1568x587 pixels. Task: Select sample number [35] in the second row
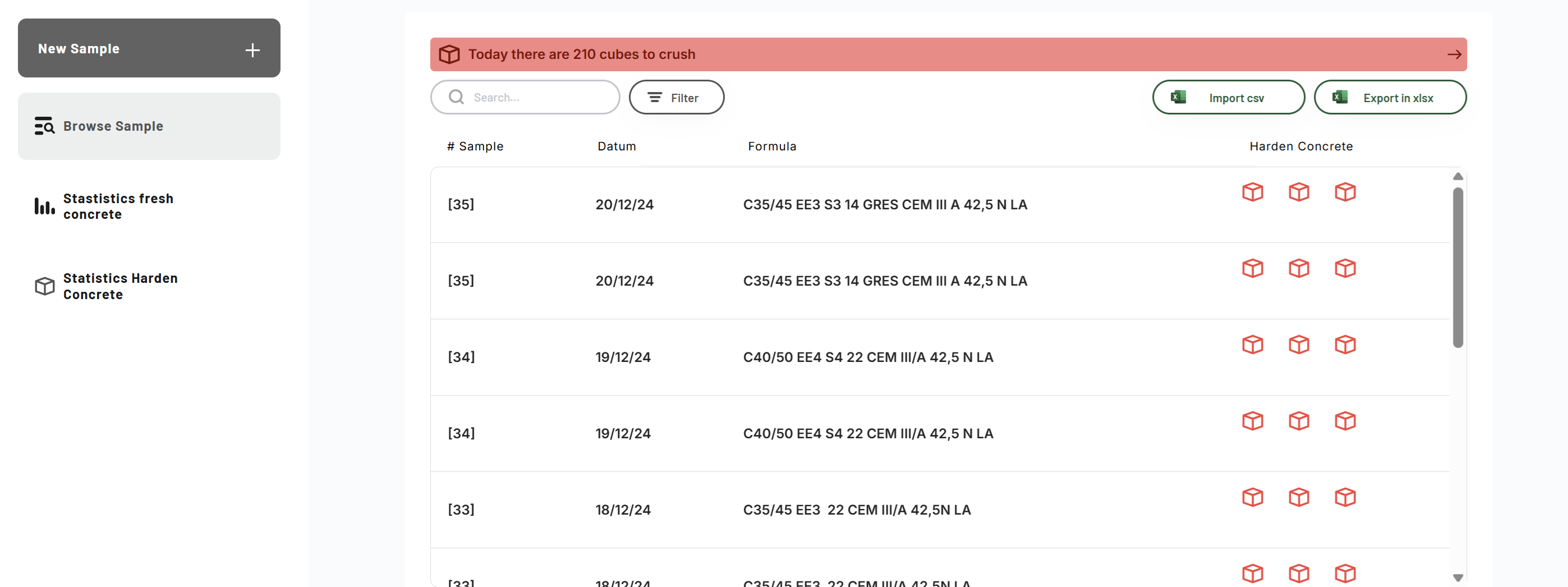click(461, 281)
